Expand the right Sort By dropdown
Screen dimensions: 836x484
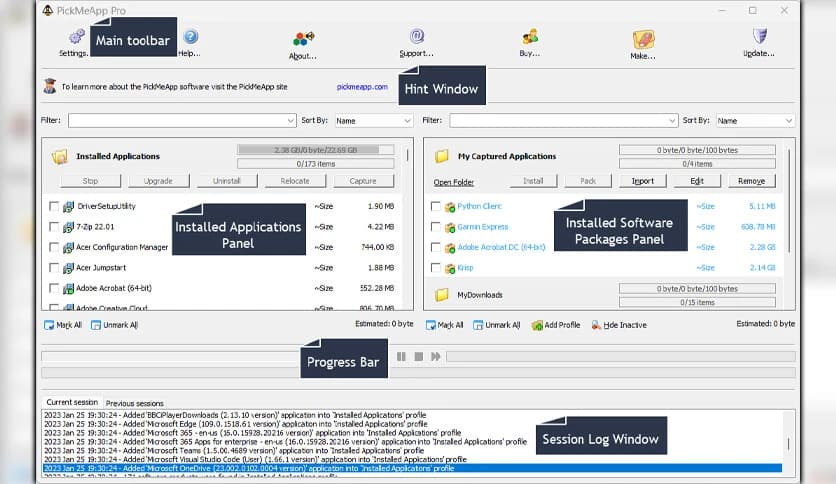tap(754, 120)
